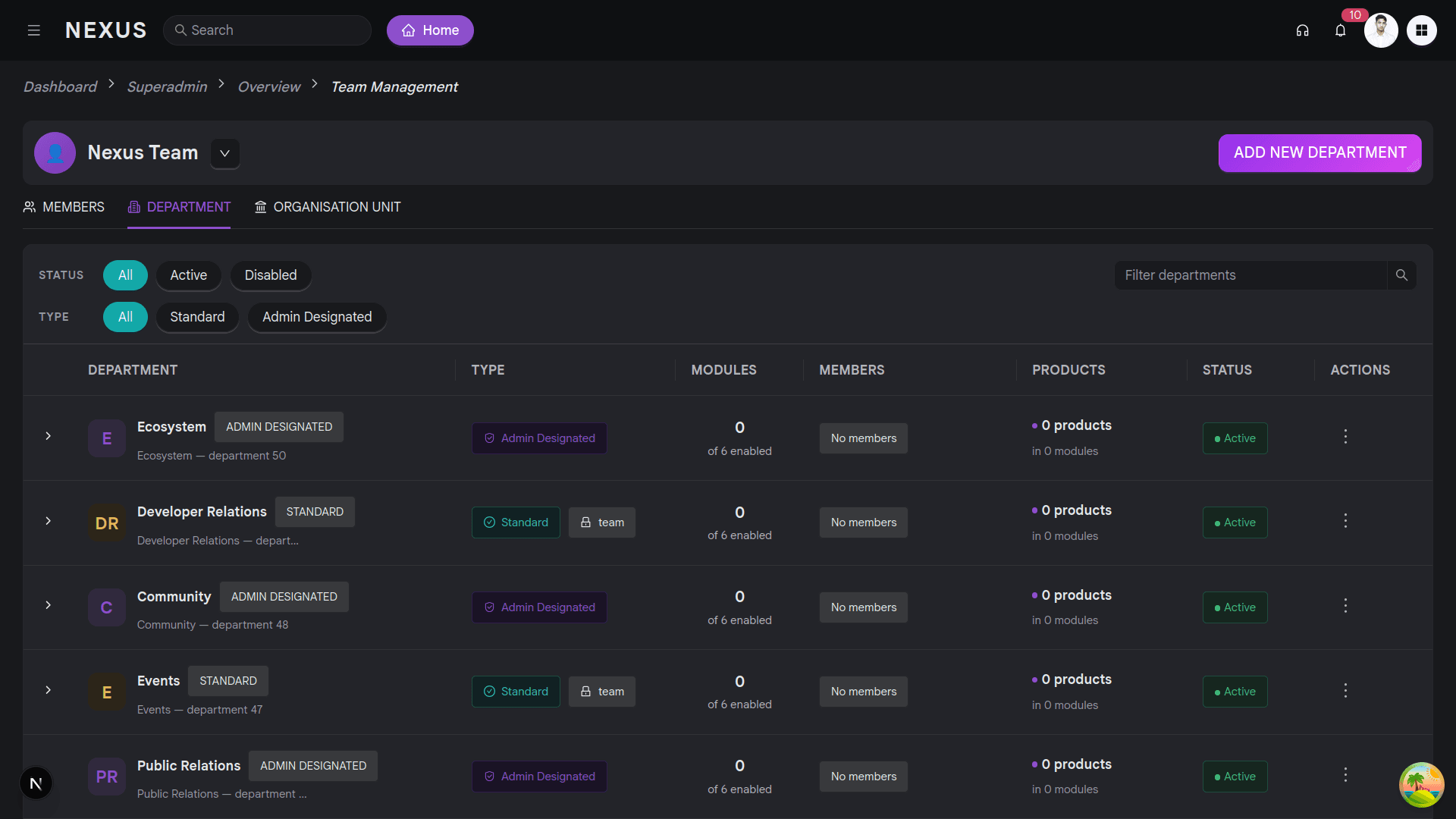Click the headset support icon
This screenshot has height=819, width=1456.
point(1302,30)
